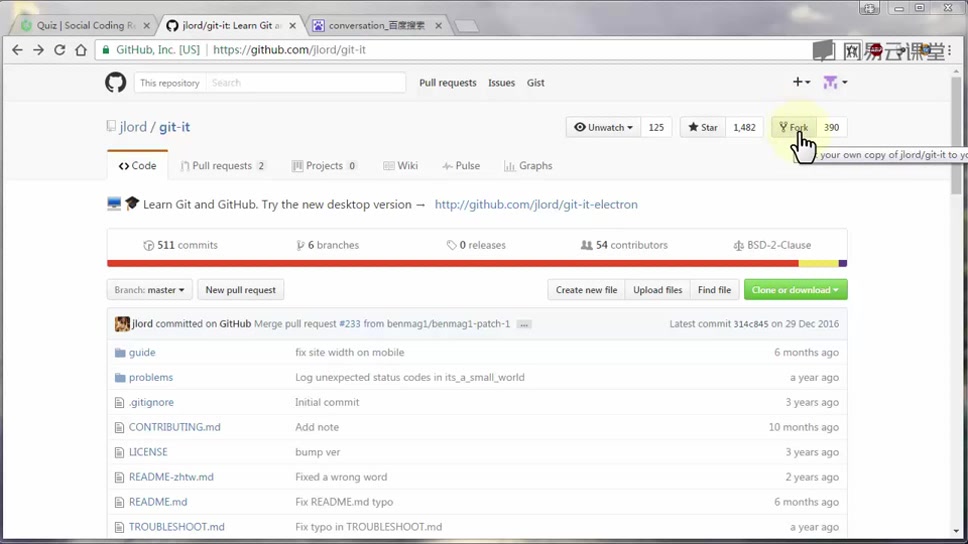Open README-zhtw.md file
The height and width of the screenshot is (544, 968).
171,477
